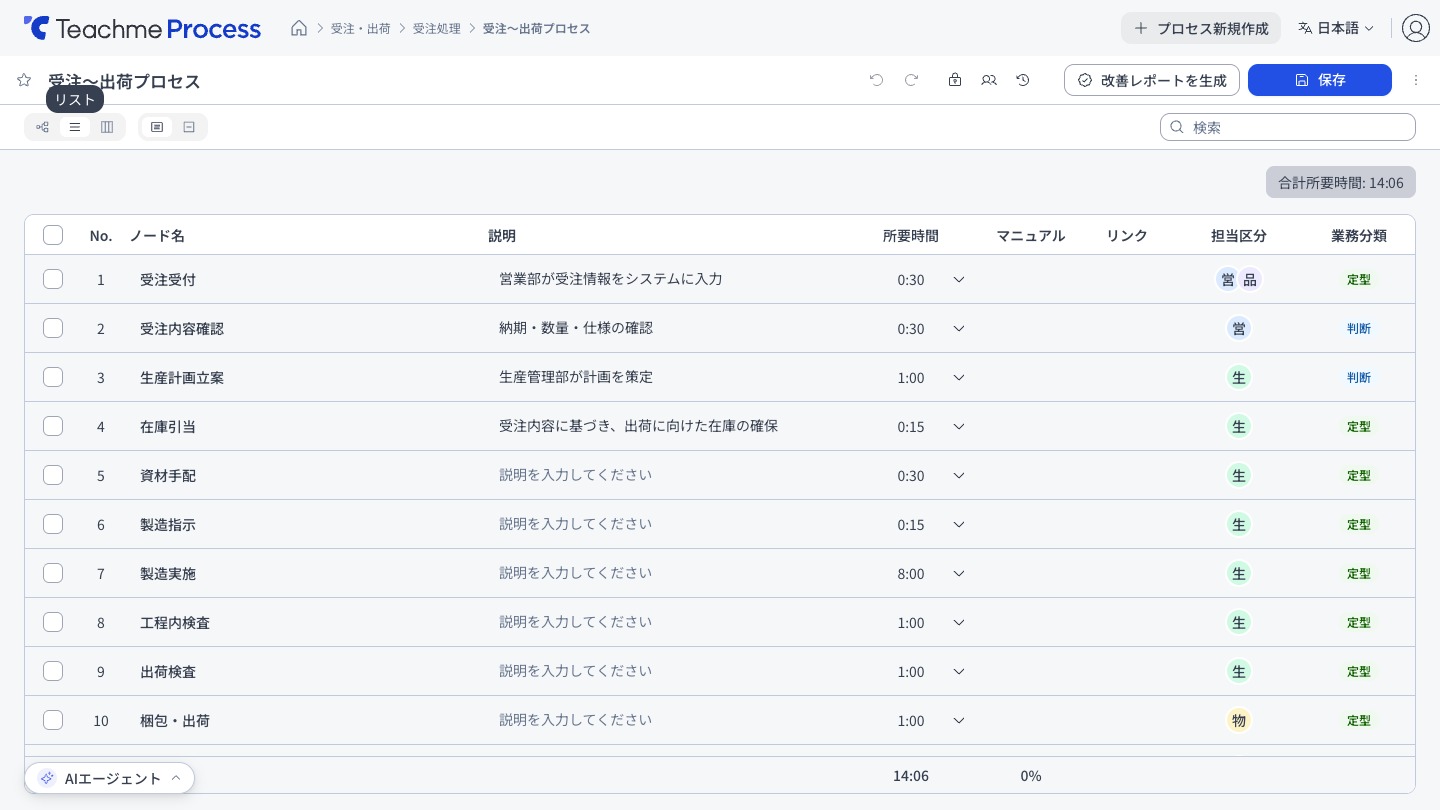Save the process with 保存 button
Image resolution: width=1440 pixels, height=810 pixels.
1320,80
